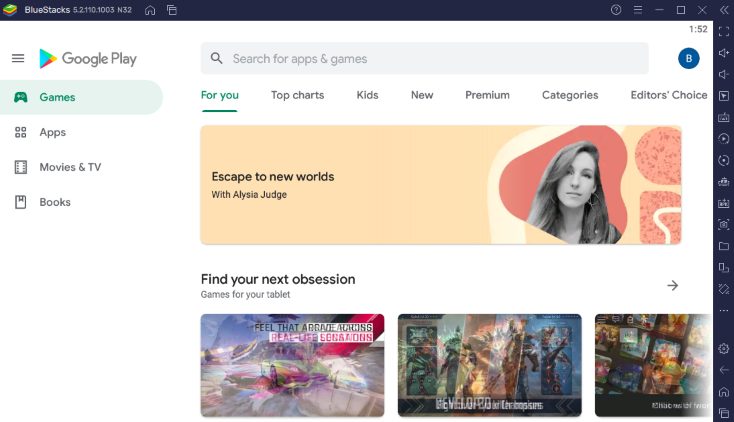Open the Google Play hamburger menu
Viewport: 734px width, 422px height.
pos(18,59)
